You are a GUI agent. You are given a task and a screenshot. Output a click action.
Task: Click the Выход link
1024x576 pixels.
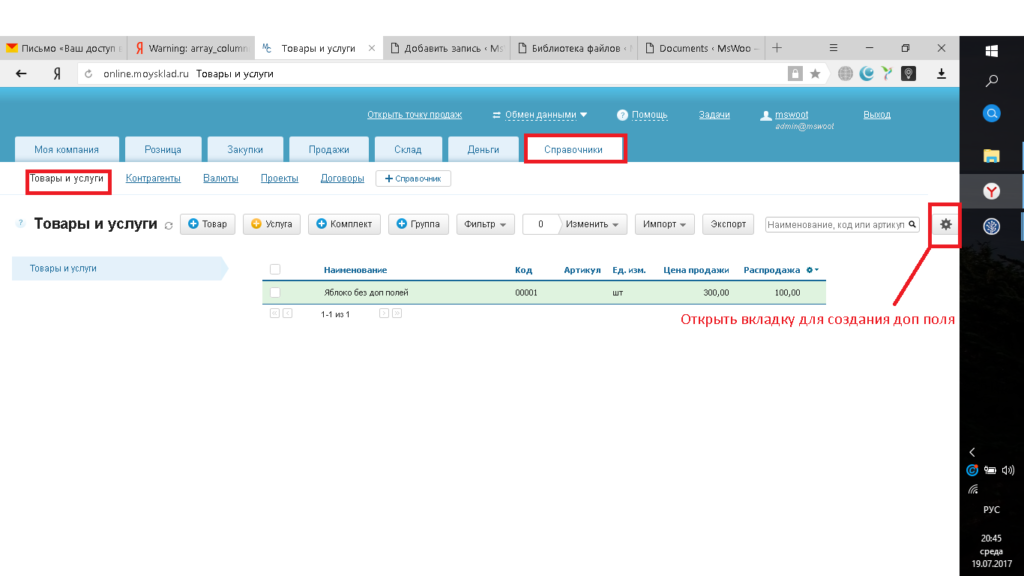pos(876,114)
